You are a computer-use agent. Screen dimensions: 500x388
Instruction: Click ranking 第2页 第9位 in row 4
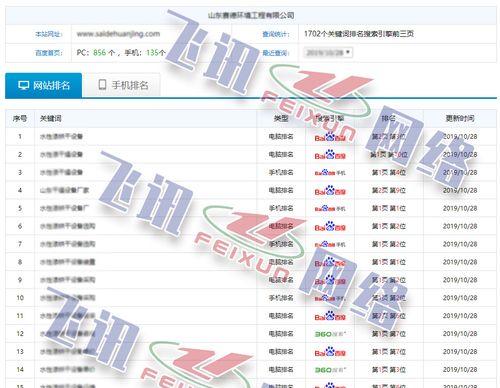[x=389, y=191]
